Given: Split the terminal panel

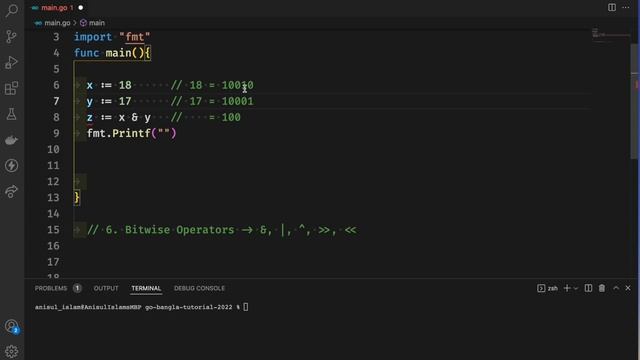Looking at the screenshot, I should point(588,288).
